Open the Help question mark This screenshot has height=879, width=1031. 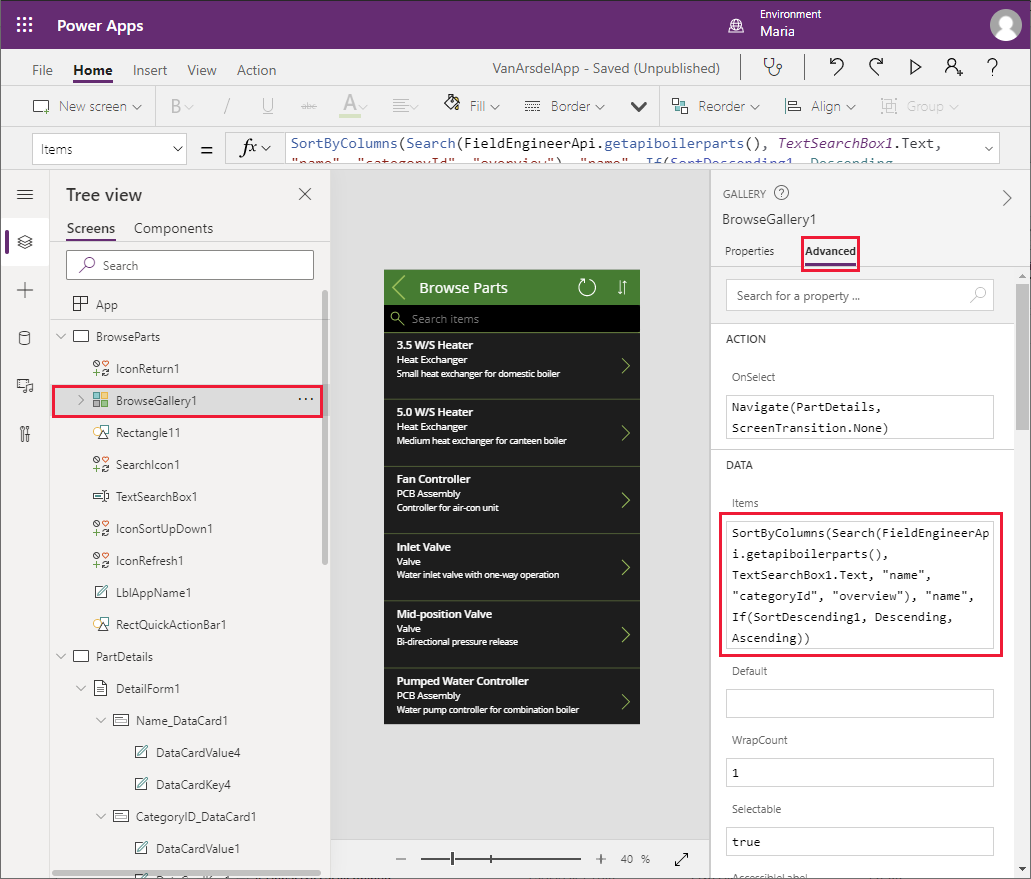coord(992,67)
